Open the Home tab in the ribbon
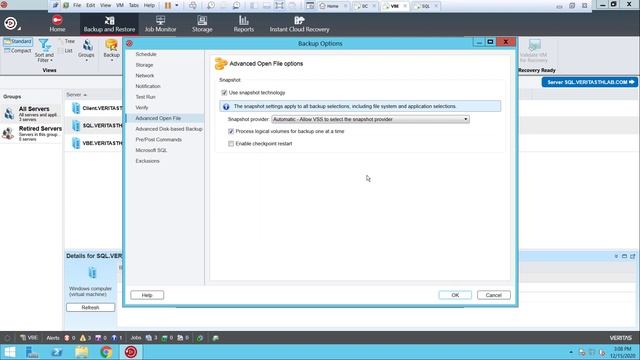640x360 pixels. (57, 24)
